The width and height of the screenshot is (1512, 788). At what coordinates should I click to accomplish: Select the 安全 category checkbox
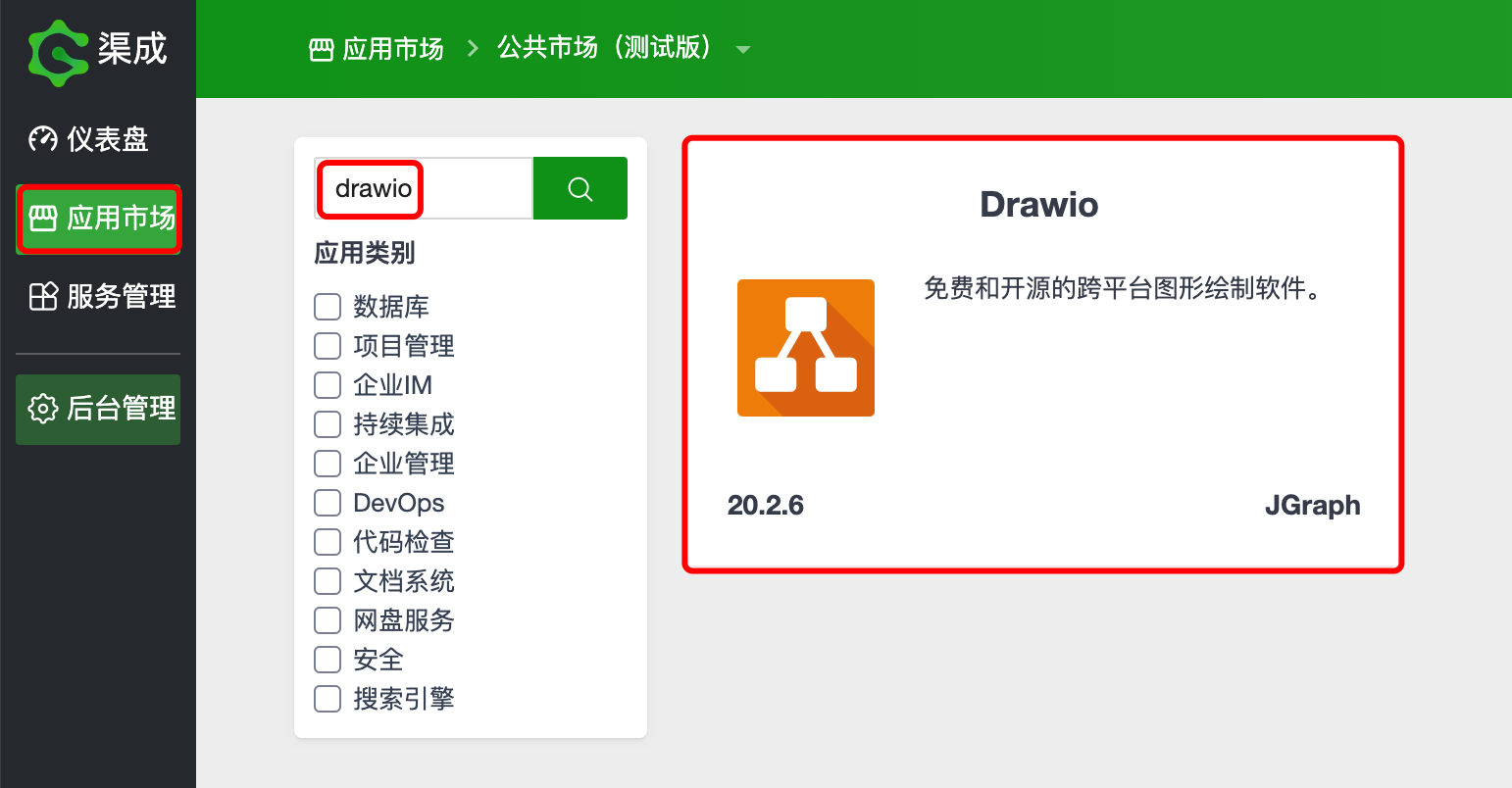(x=328, y=660)
